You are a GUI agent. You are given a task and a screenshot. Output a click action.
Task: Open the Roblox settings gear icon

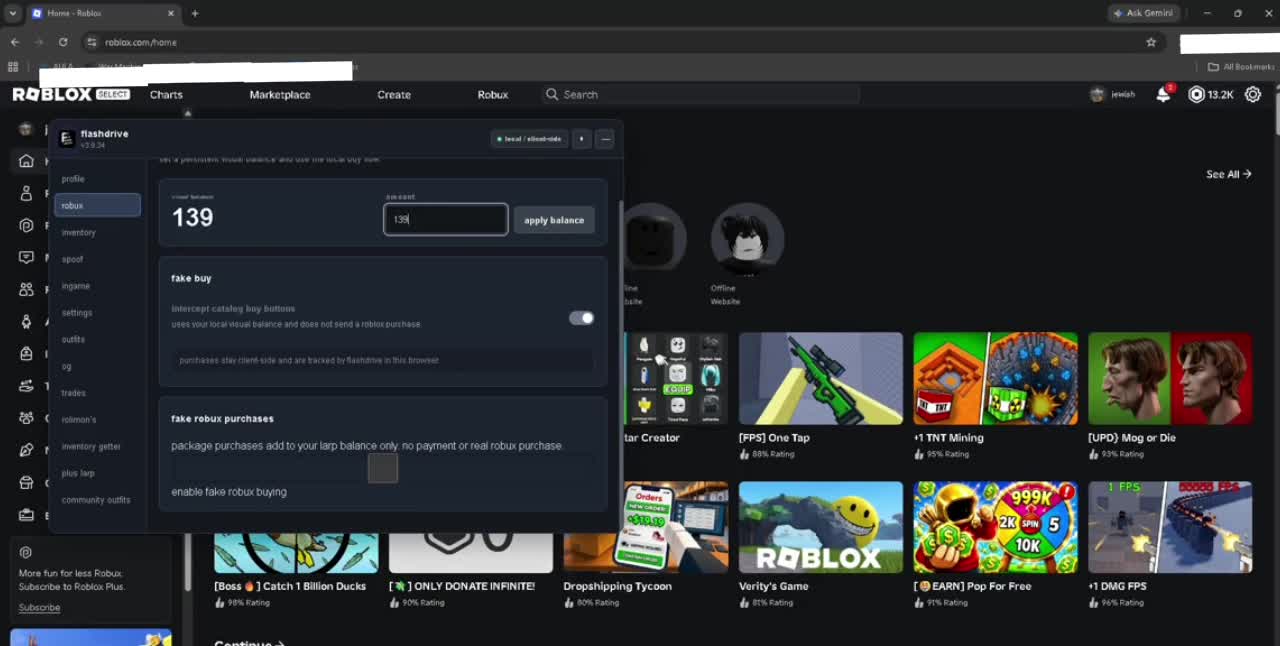coord(1253,94)
